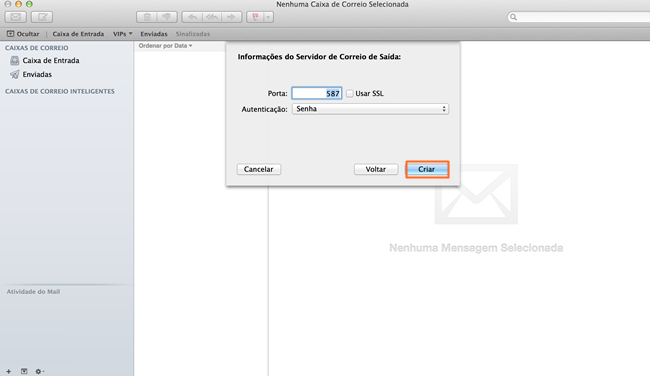The image size is (650, 376).
Task: Click CAIXAS DE CORREIO INTELIGENTES header
Action: pos(60,91)
